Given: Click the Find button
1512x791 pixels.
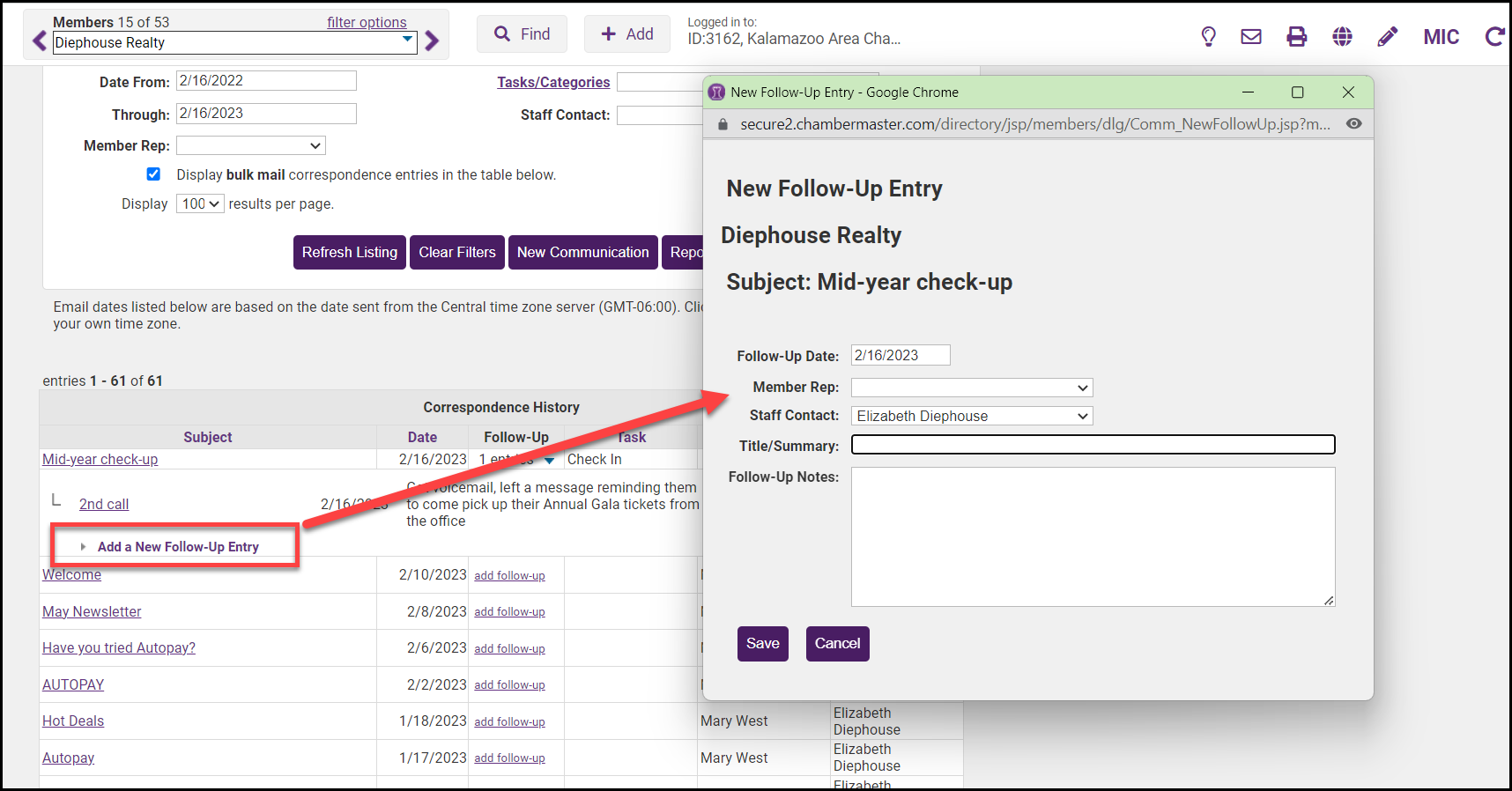Looking at the screenshot, I should coord(522,34).
